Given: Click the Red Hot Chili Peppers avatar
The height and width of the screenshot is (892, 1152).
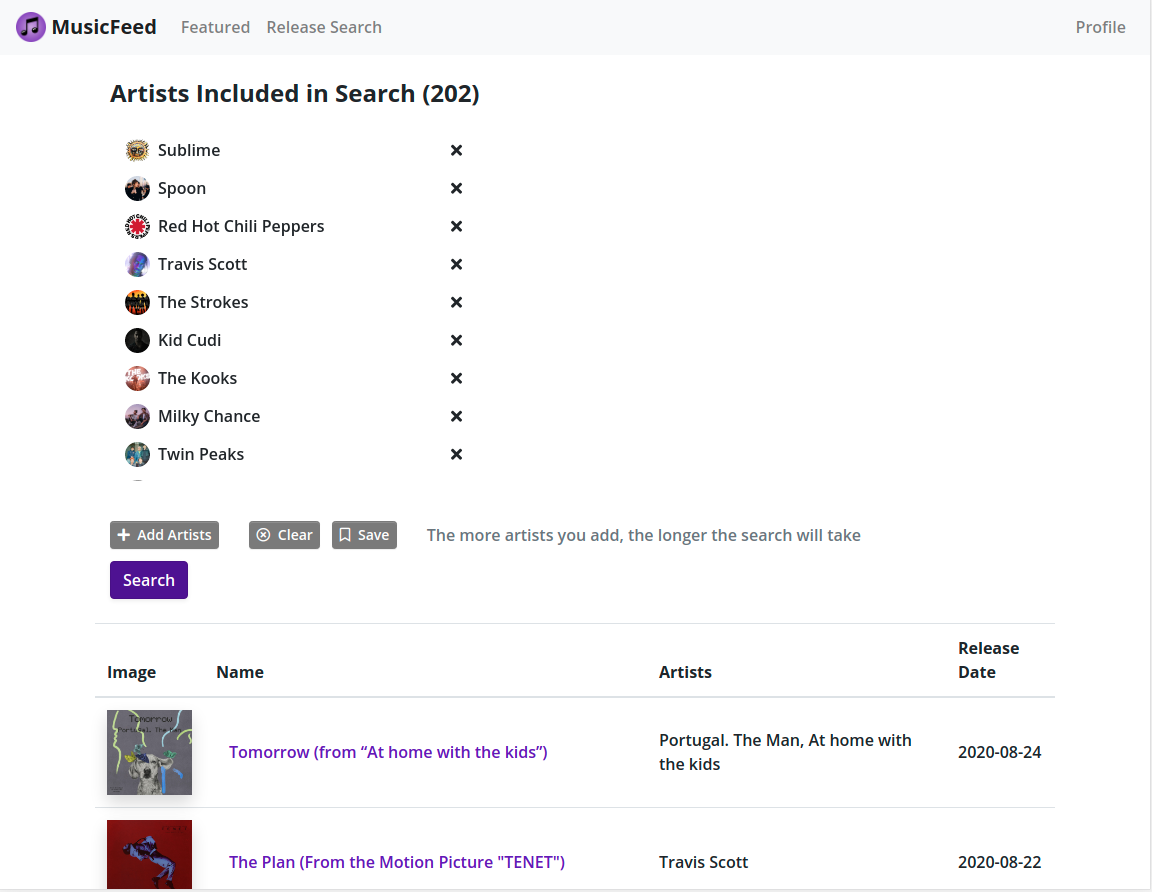Looking at the screenshot, I should point(137,226).
